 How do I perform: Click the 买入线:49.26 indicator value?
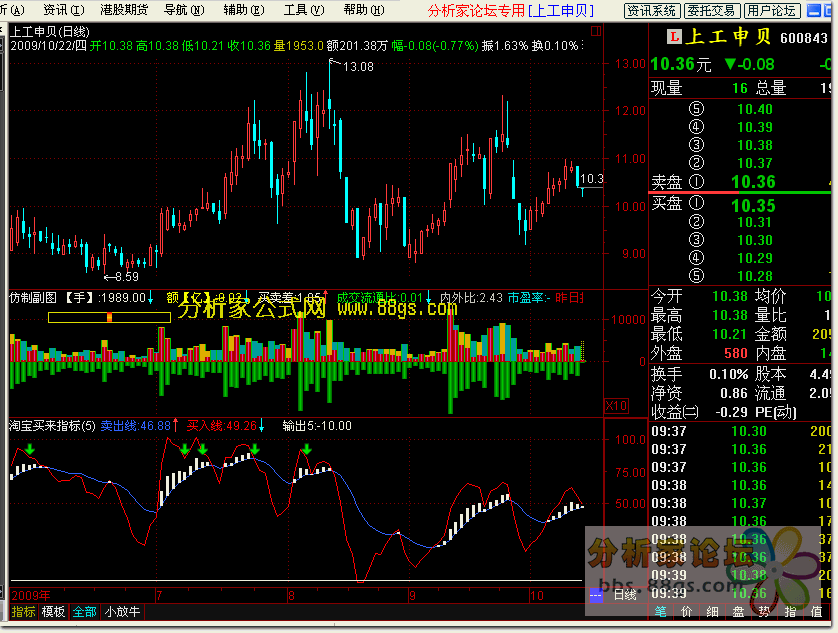(222, 426)
